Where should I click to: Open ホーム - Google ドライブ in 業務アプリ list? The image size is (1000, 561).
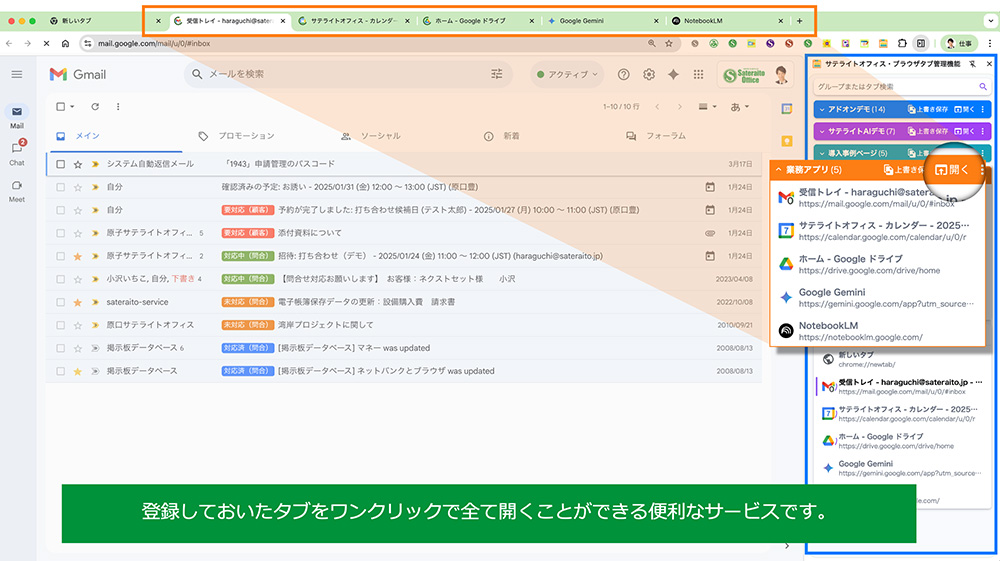click(x=879, y=264)
